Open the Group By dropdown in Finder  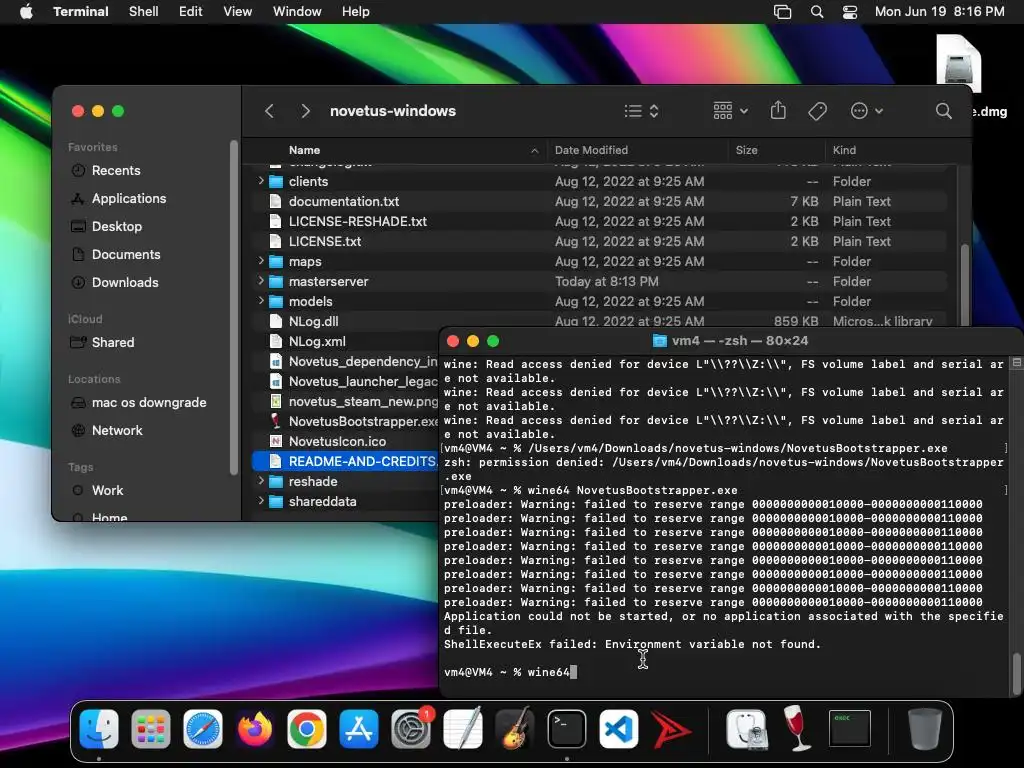(730, 111)
